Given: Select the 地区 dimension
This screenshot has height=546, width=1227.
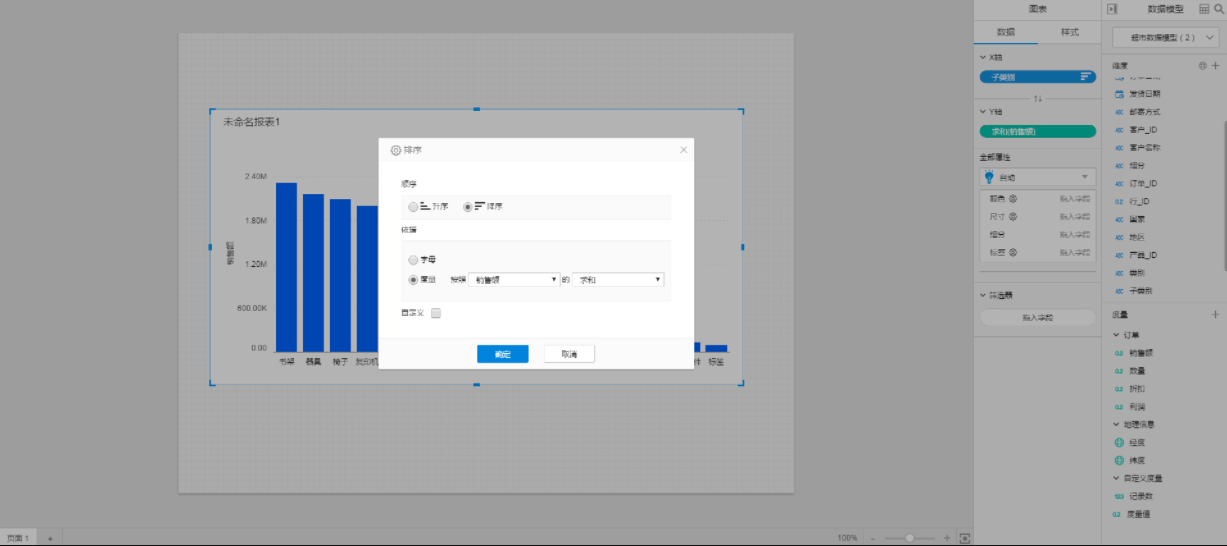Looking at the screenshot, I should coord(1137,237).
